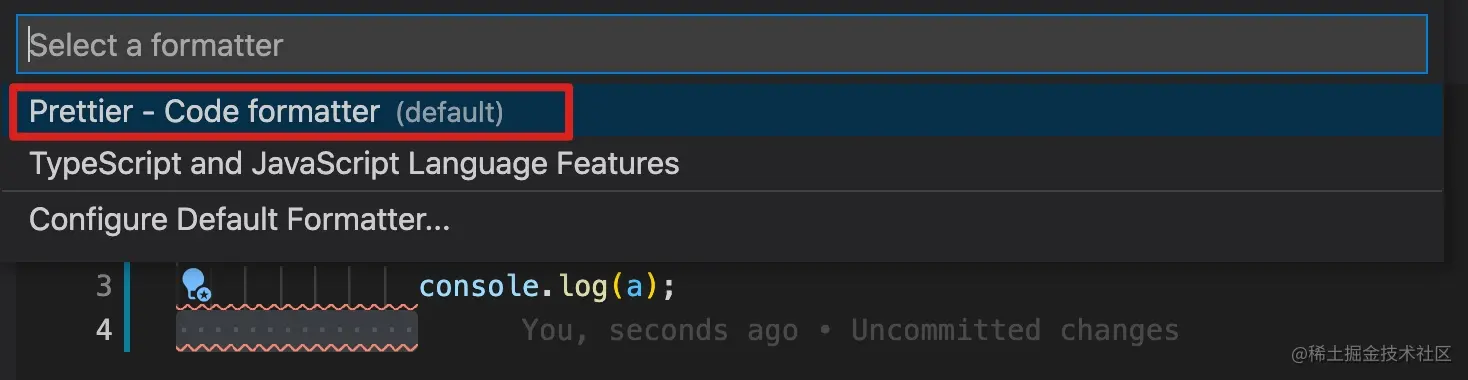Viewport: 1468px width, 380px height.
Task: Click the lightbulb code action icon
Action: click(x=196, y=286)
